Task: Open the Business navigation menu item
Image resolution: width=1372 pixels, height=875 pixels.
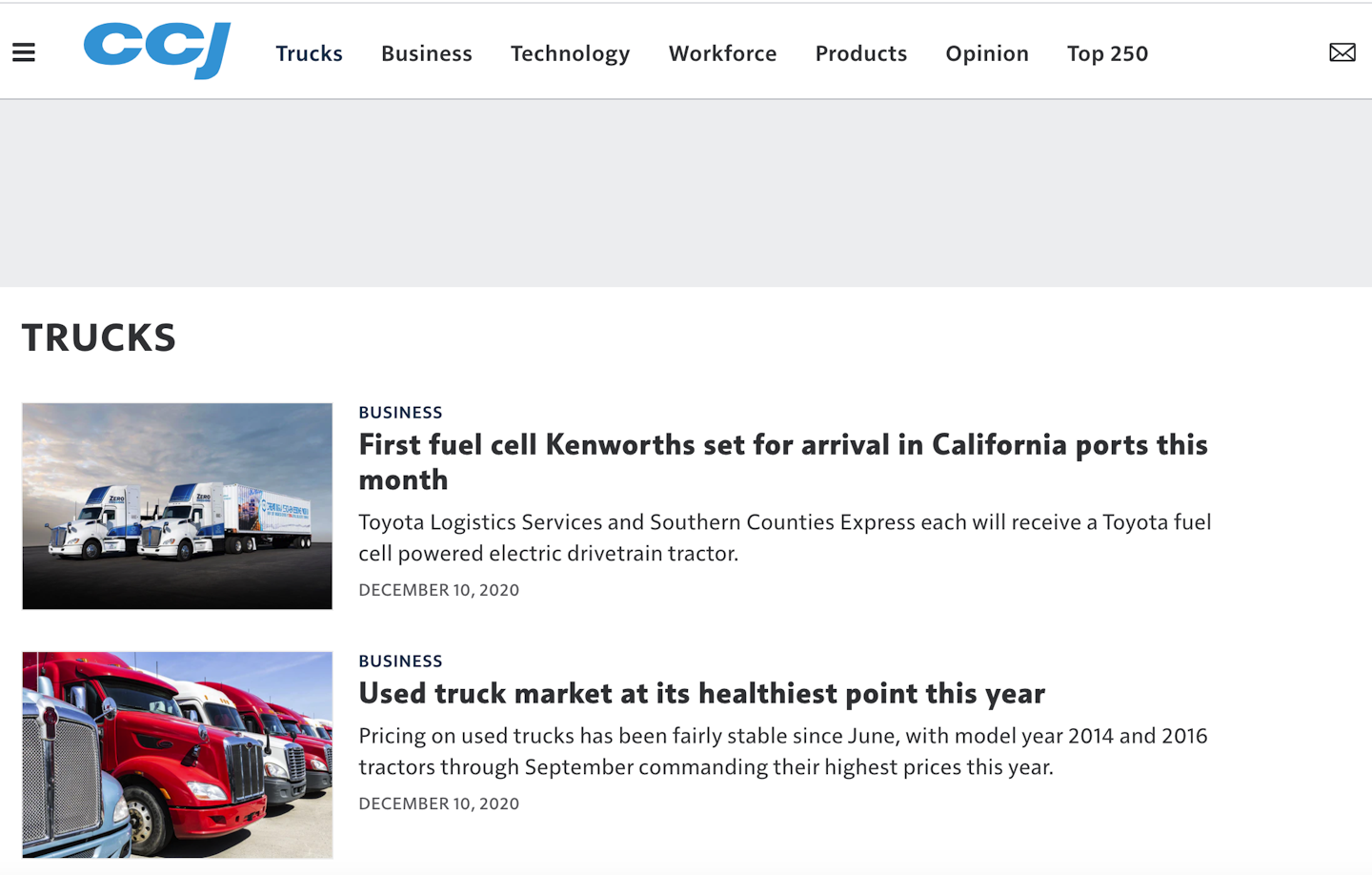Action: pos(426,53)
